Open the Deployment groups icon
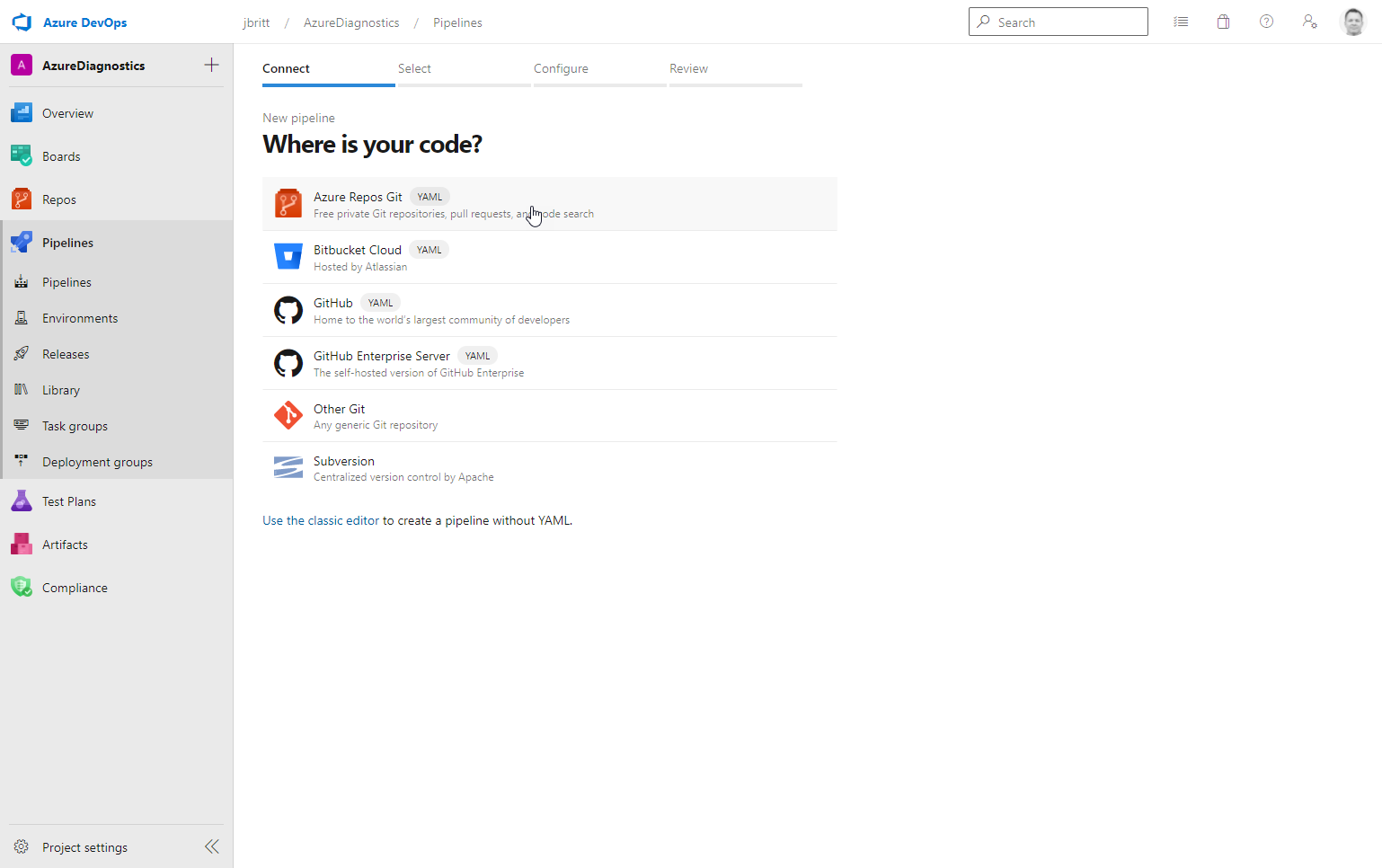The image size is (1382, 868). 22,462
